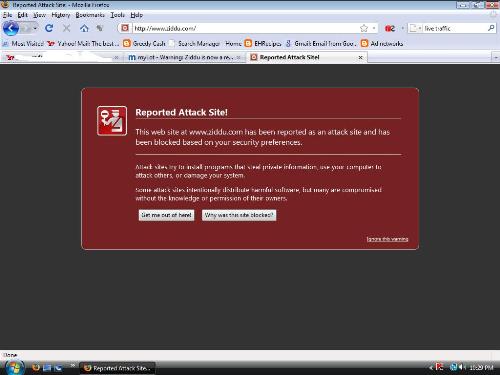Open the address bar history dropdown
500x375 pixels.
374,28
